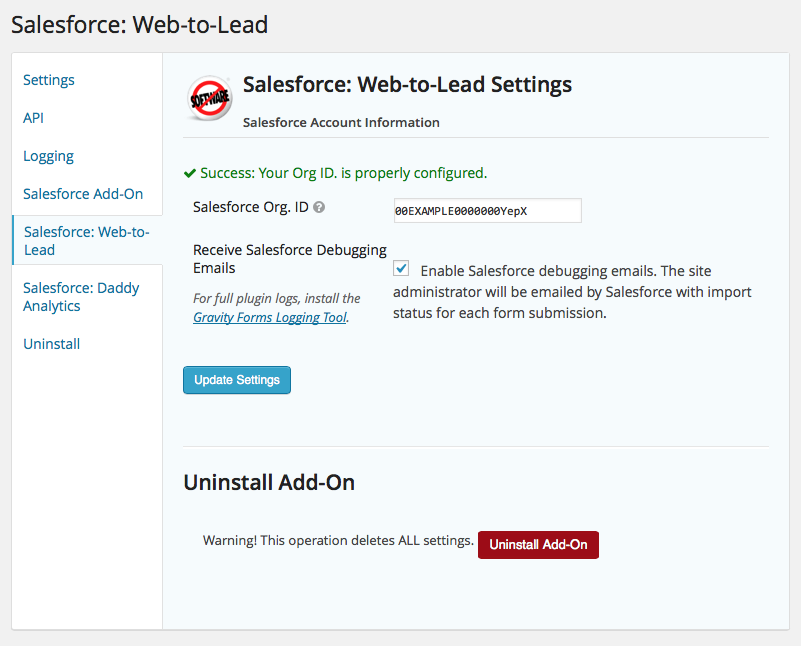Select the Salesforce Add-On tab
Viewport: 801px width, 646px height.
click(x=83, y=194)
